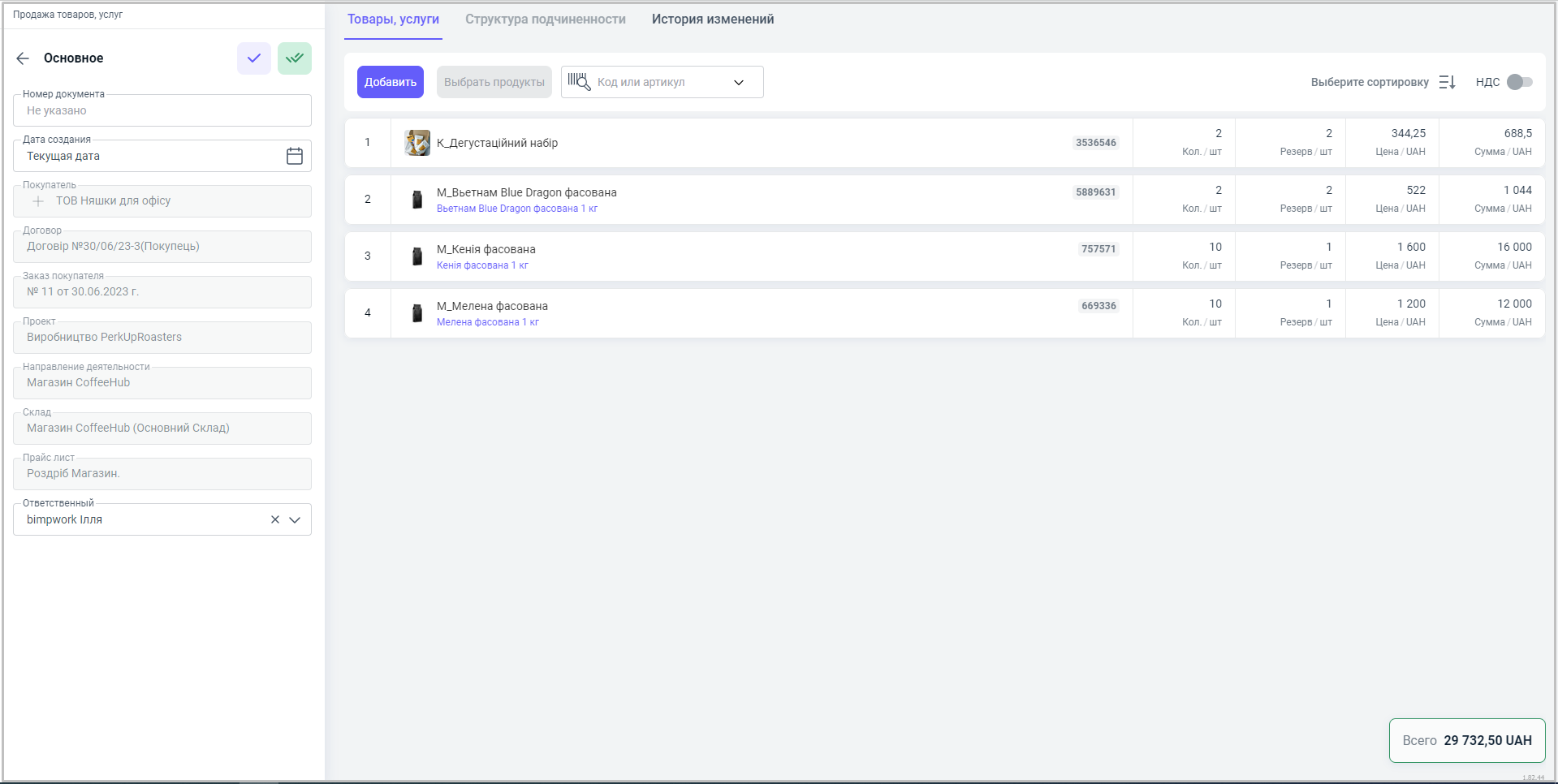Click the barcode scan search icon
This screenshot has width=1558, height=784.
579,82
